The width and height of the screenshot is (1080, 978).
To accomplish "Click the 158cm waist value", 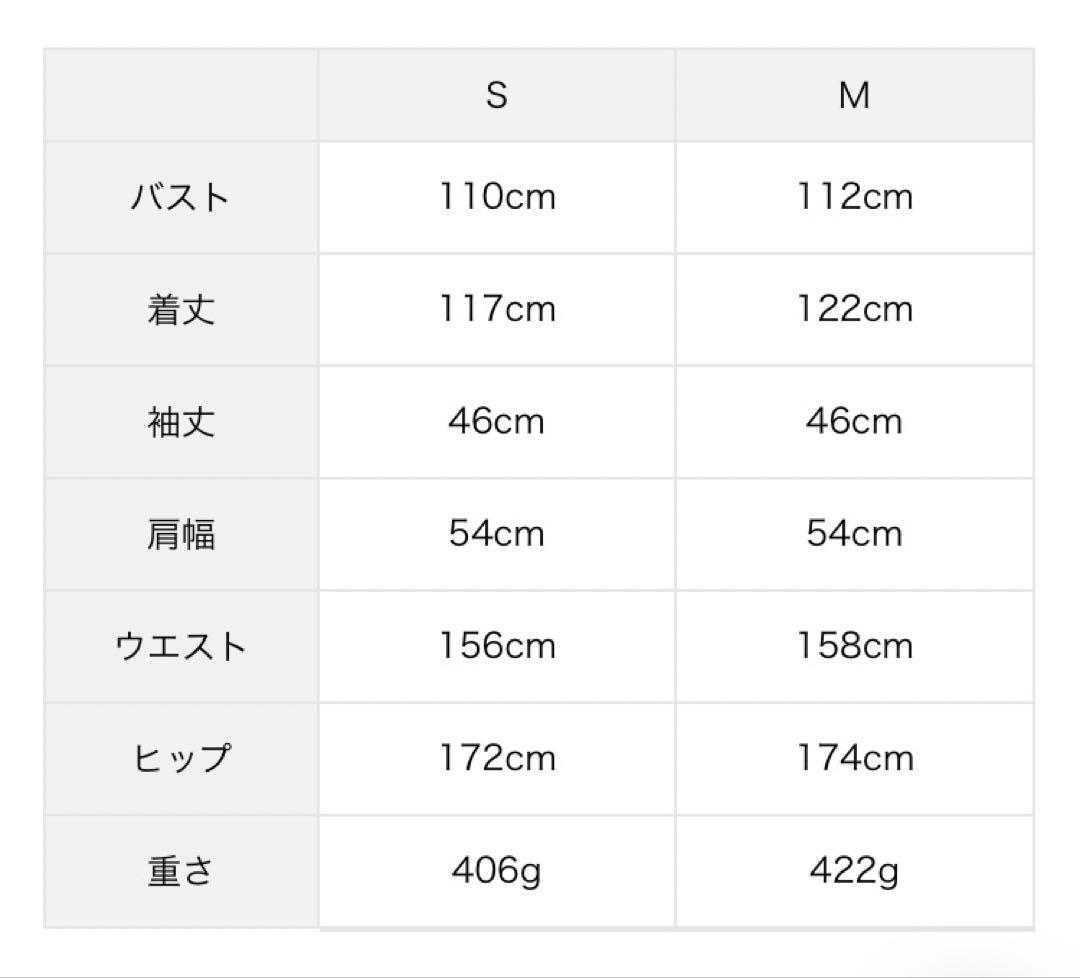I will [854, 646].
